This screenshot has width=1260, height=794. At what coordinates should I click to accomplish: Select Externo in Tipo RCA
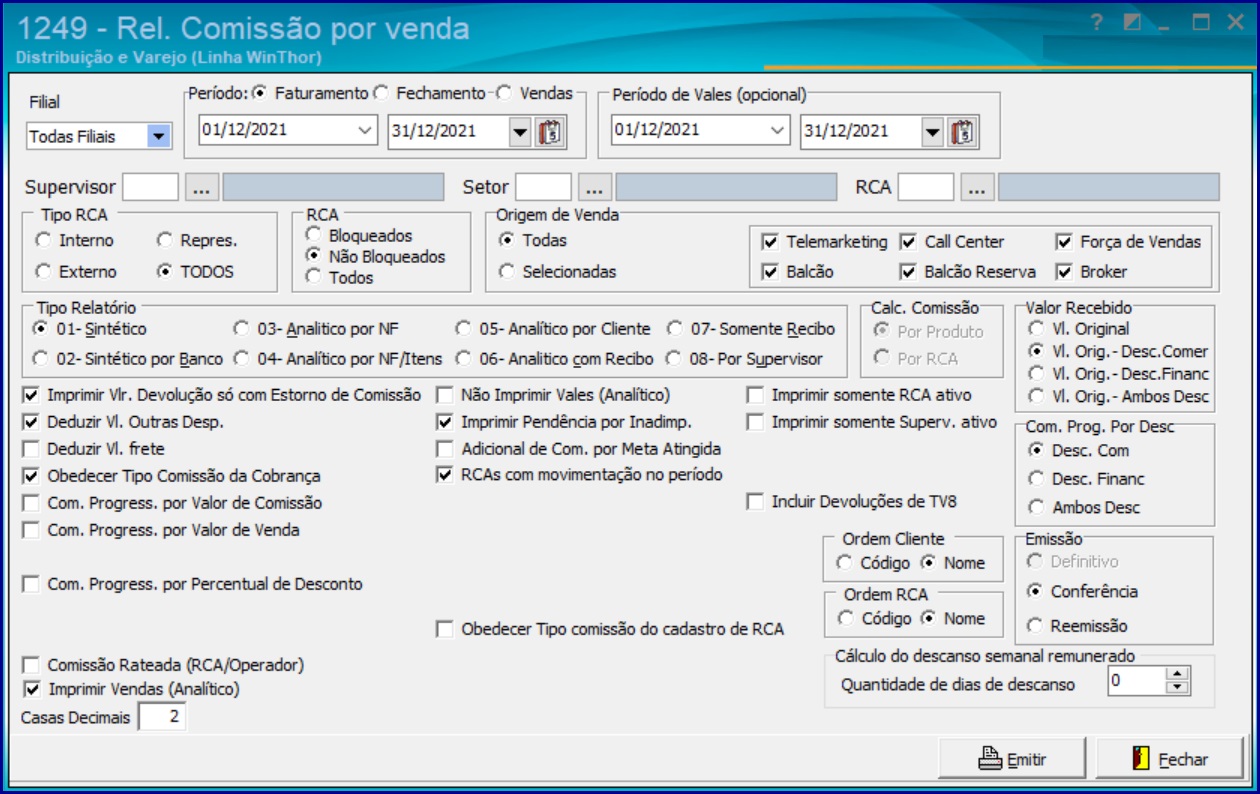point(76,272)
